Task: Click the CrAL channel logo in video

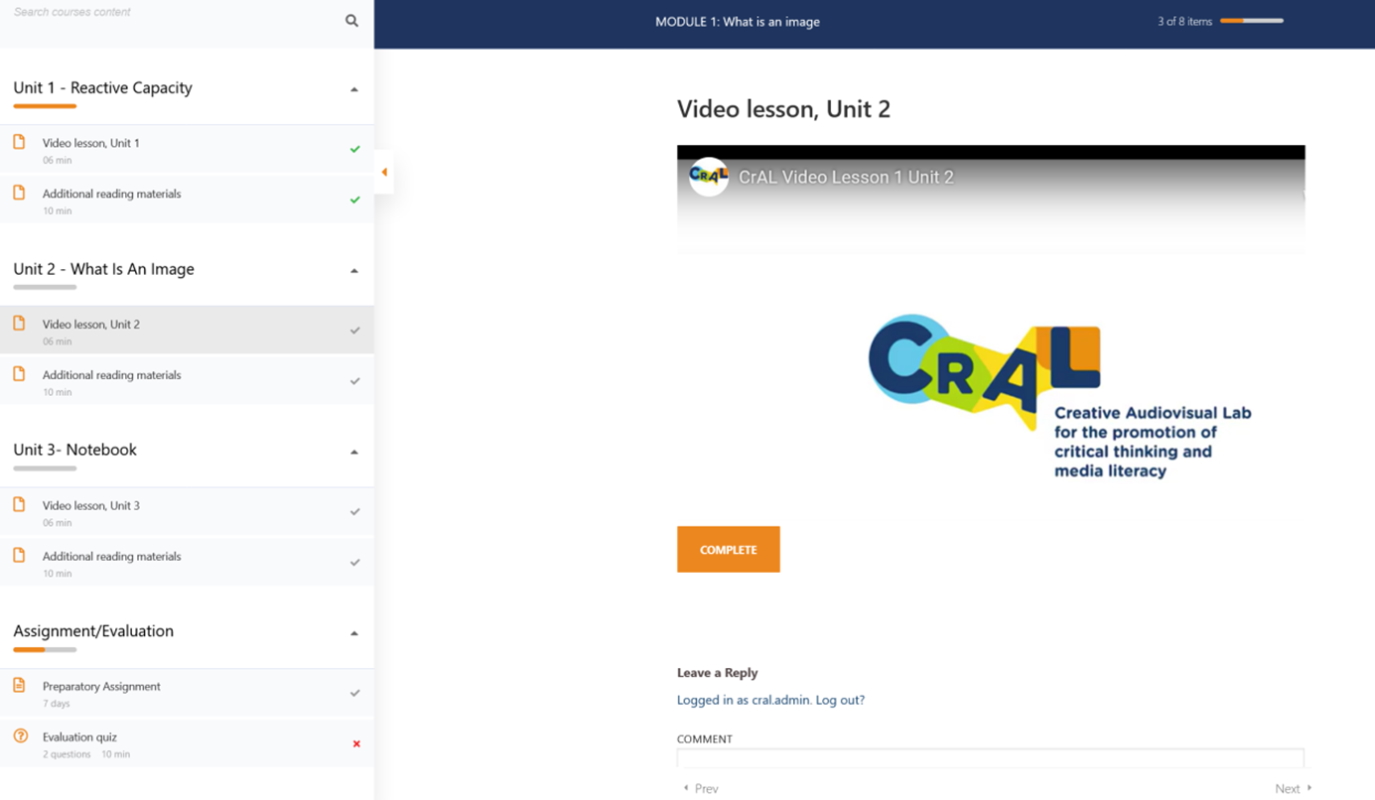Action: (708, 177)
